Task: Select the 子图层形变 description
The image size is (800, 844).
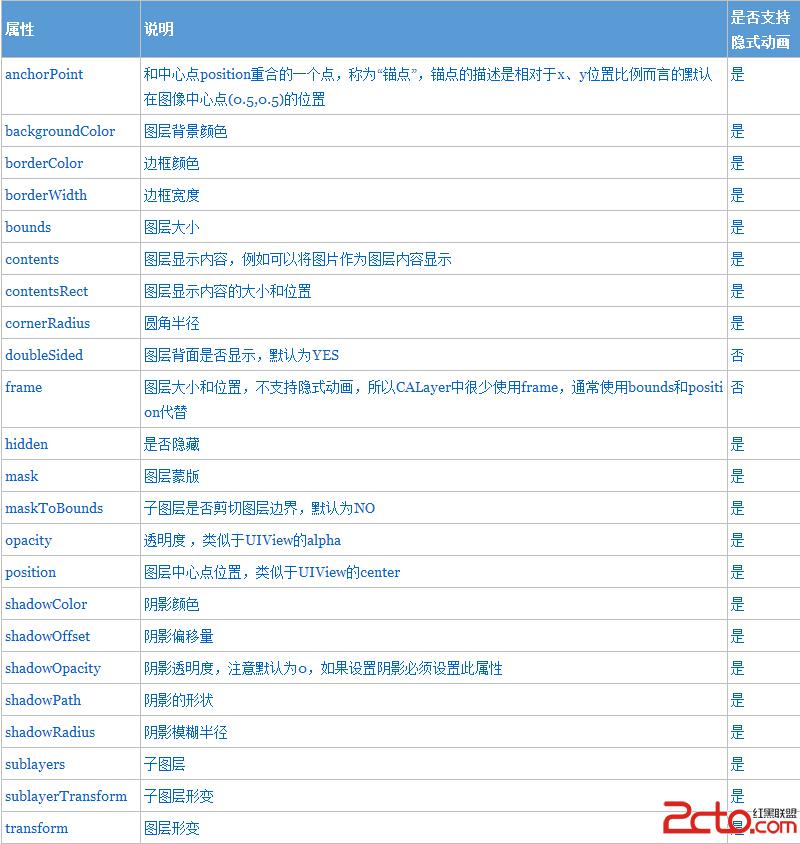Action: (179, 796)
